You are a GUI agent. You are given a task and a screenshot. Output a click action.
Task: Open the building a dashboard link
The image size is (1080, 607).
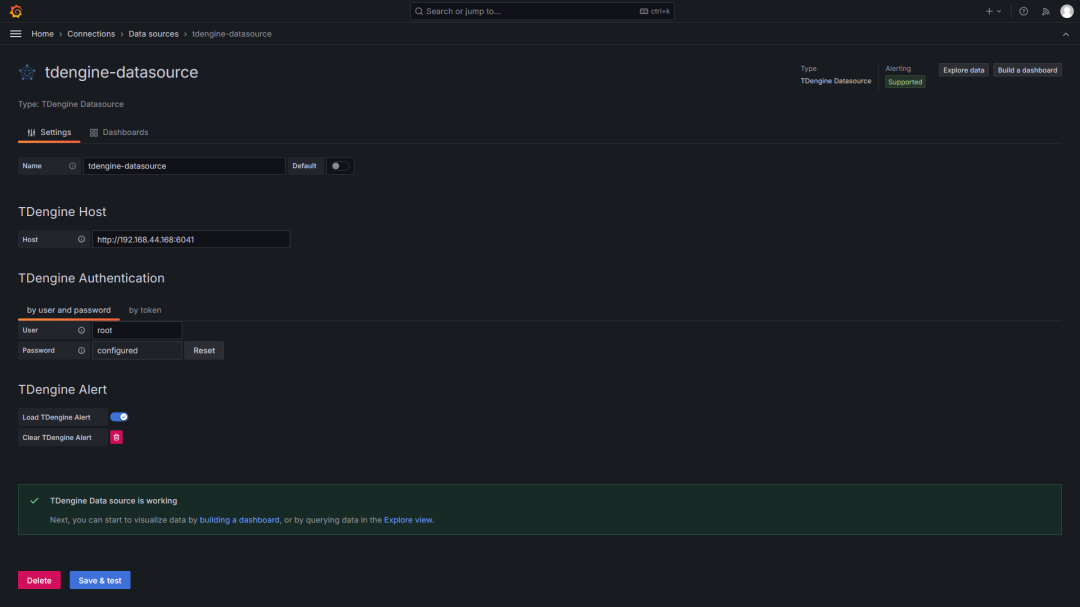click(239, 520)
